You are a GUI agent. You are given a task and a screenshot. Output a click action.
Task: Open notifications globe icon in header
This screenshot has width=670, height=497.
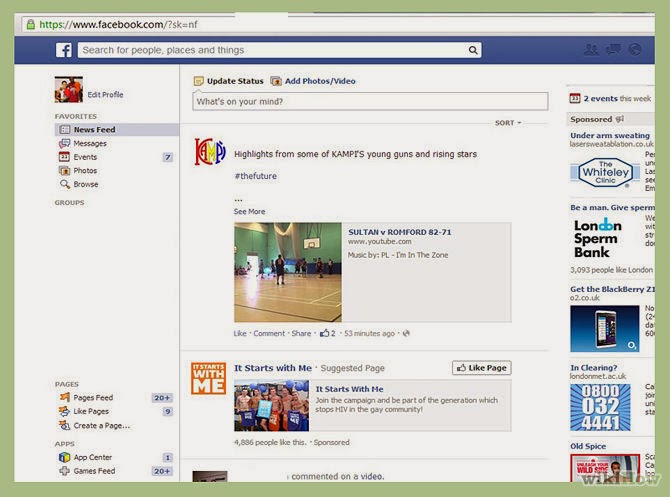(635, 50)
